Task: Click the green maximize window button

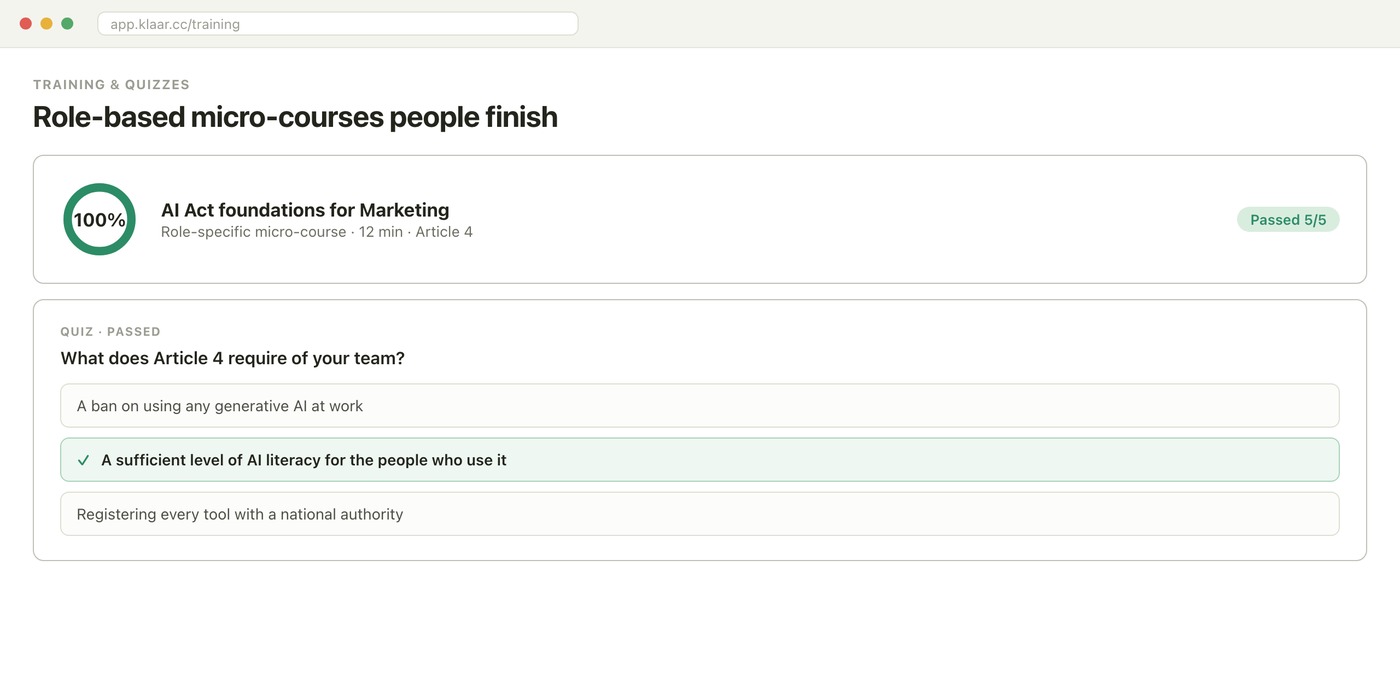Action: [x=67, y=23]
